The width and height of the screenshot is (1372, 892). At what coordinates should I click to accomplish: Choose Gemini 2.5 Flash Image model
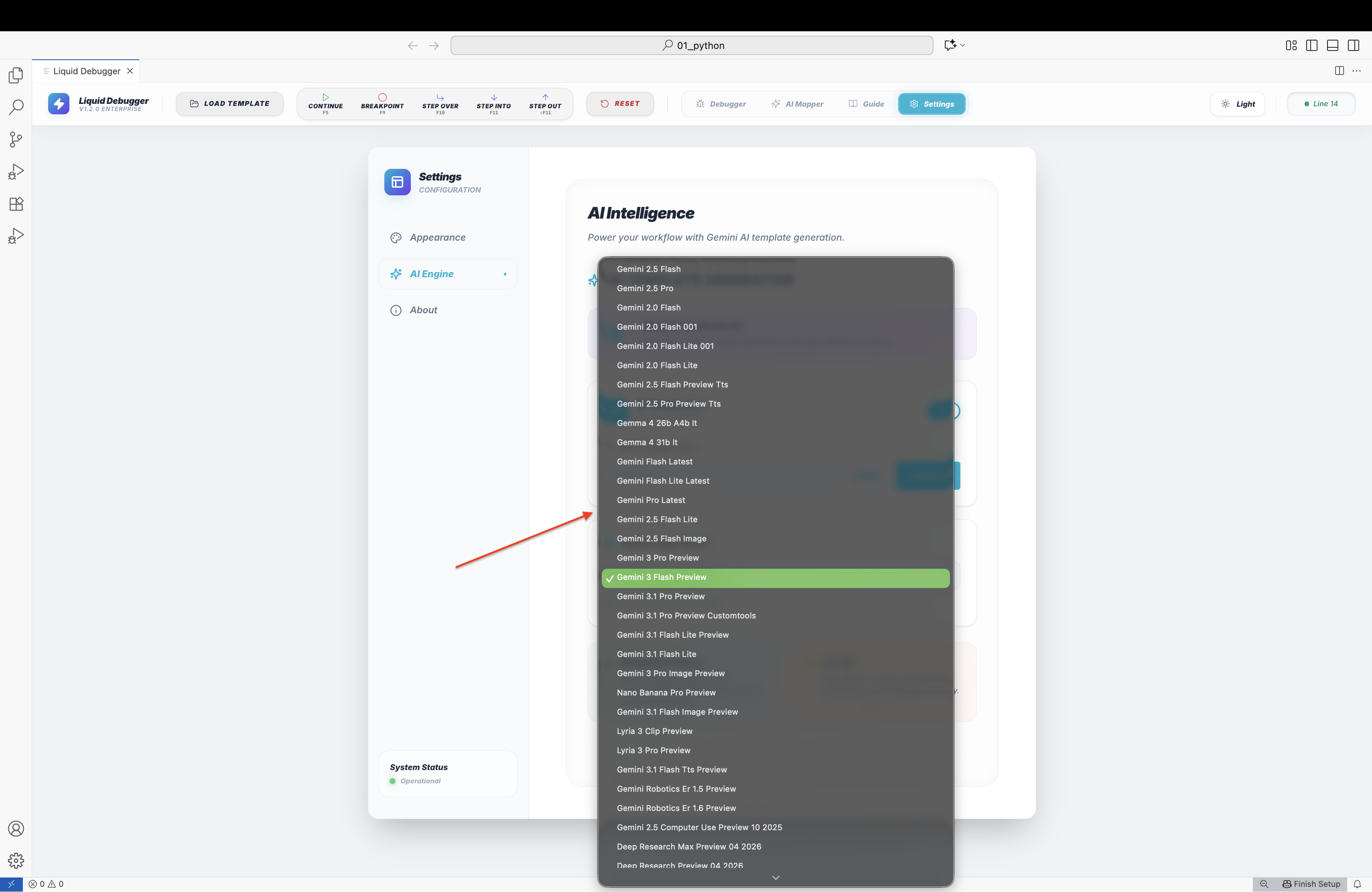click(775, 539)
